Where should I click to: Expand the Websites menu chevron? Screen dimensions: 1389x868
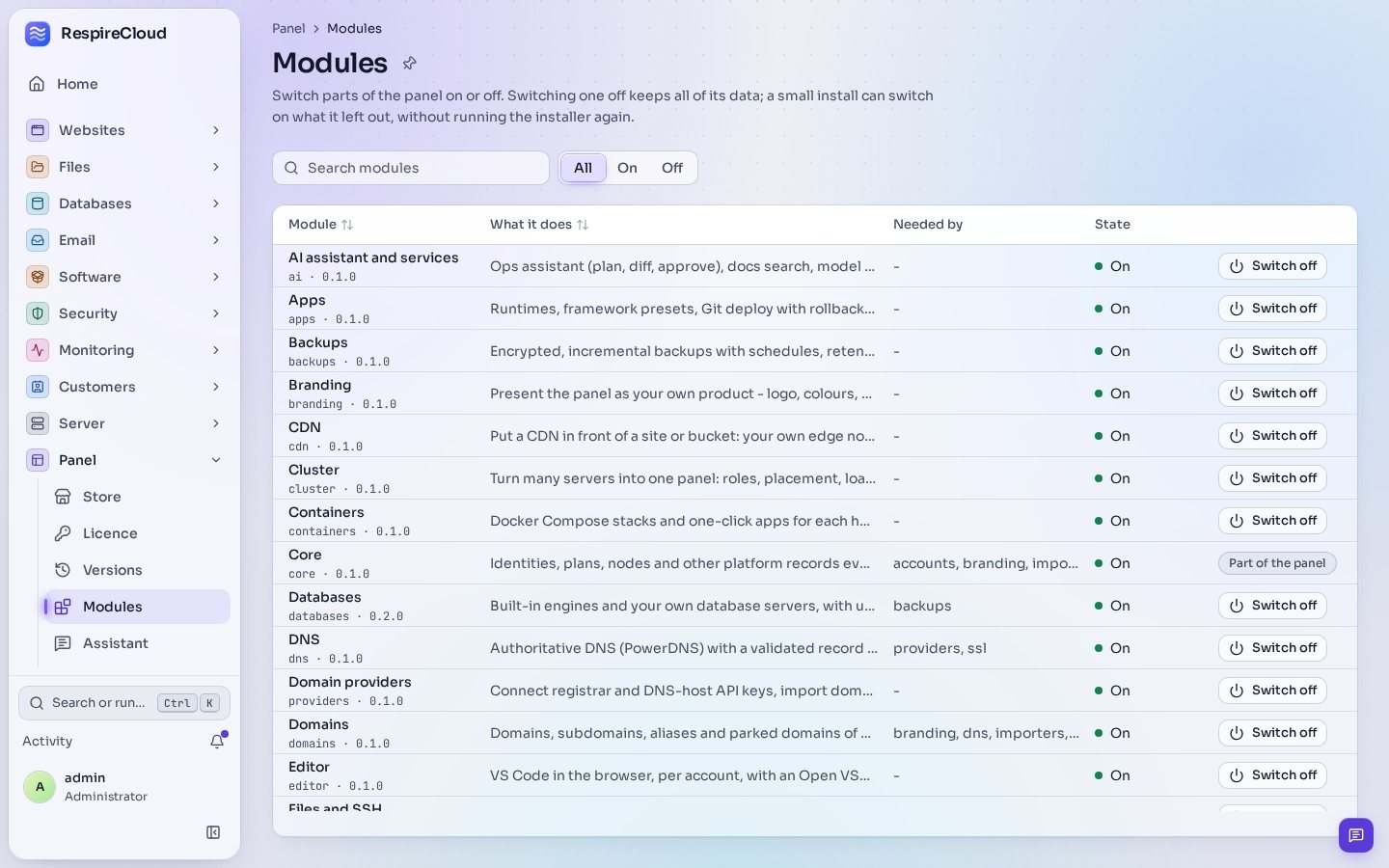[x=216, y=130]
